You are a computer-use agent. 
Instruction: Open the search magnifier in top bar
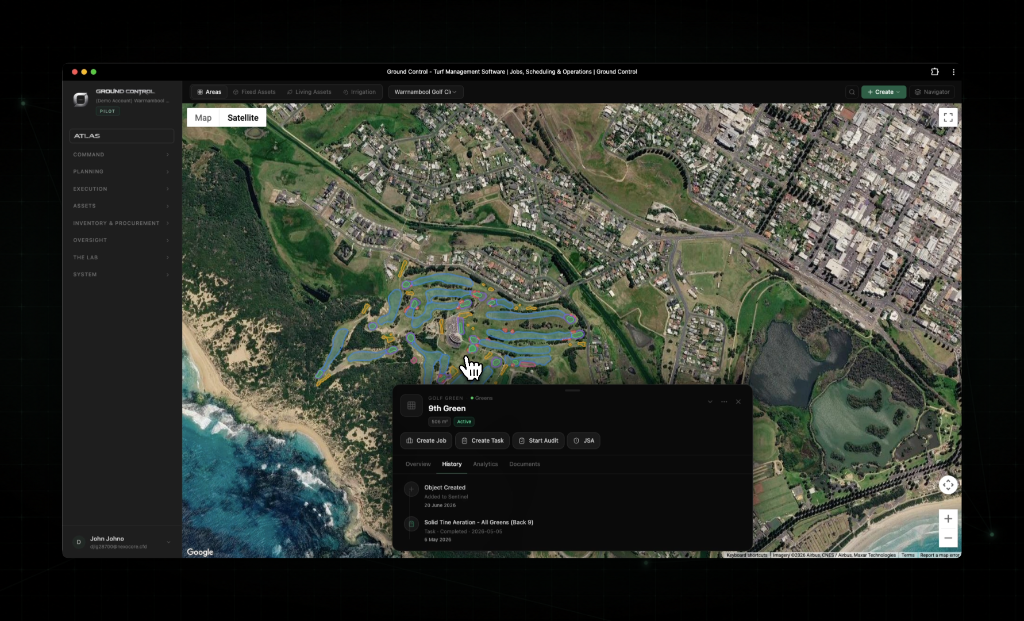pos(852,92)
